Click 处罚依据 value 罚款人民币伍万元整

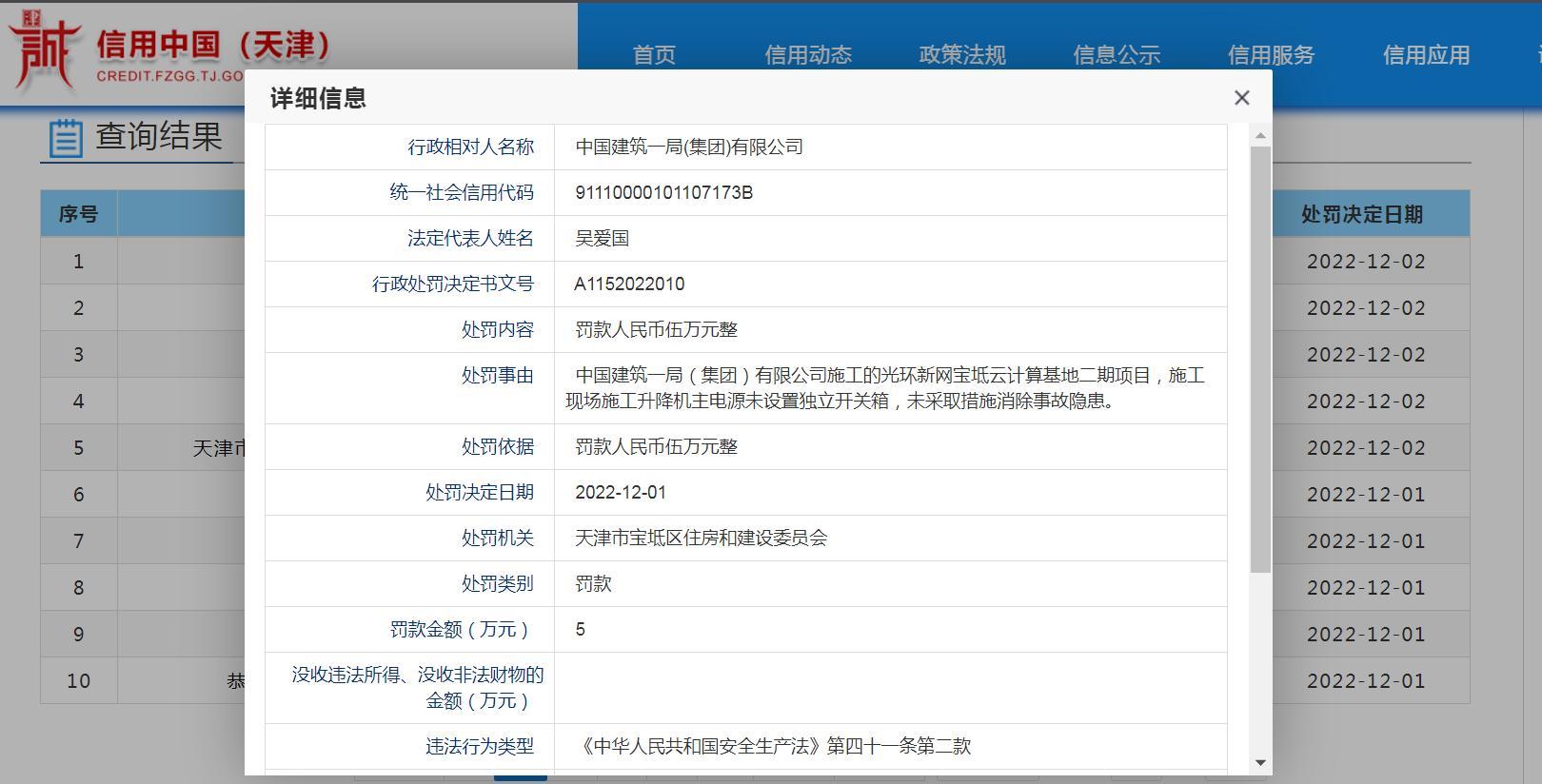coord(656,447)
